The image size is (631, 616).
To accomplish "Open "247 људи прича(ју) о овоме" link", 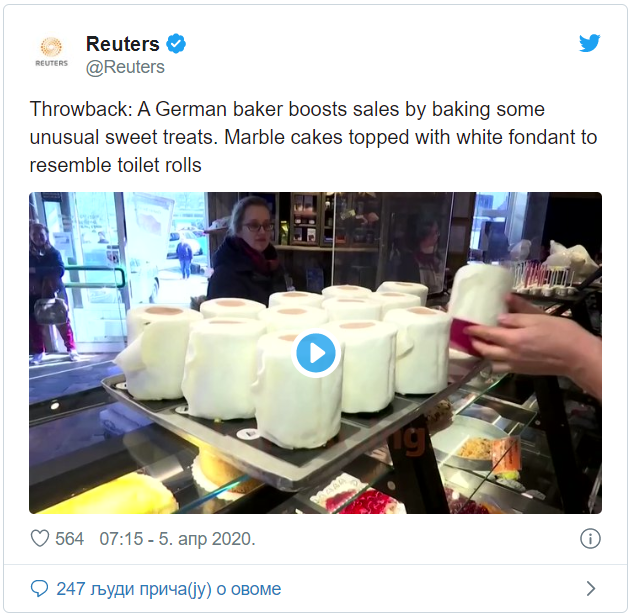I will [x=169, y=589].
